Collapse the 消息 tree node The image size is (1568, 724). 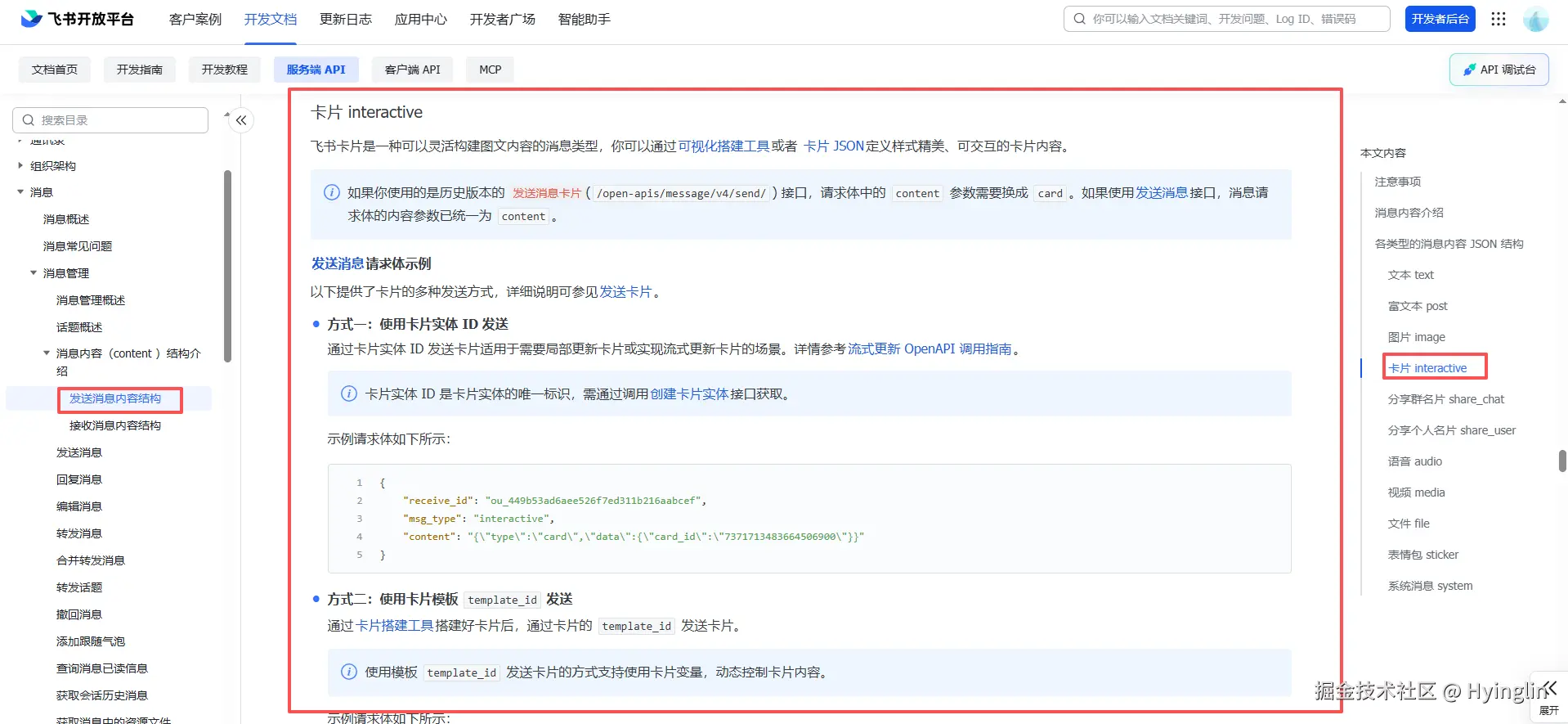(x=20, y=192)
